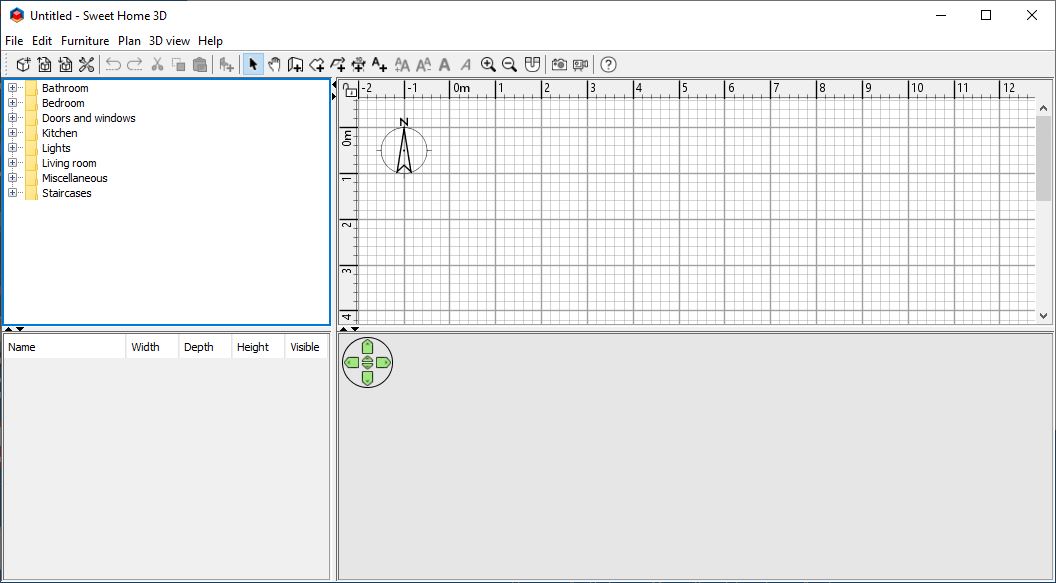Click the Open home toolbar icon

click(44, 65)
